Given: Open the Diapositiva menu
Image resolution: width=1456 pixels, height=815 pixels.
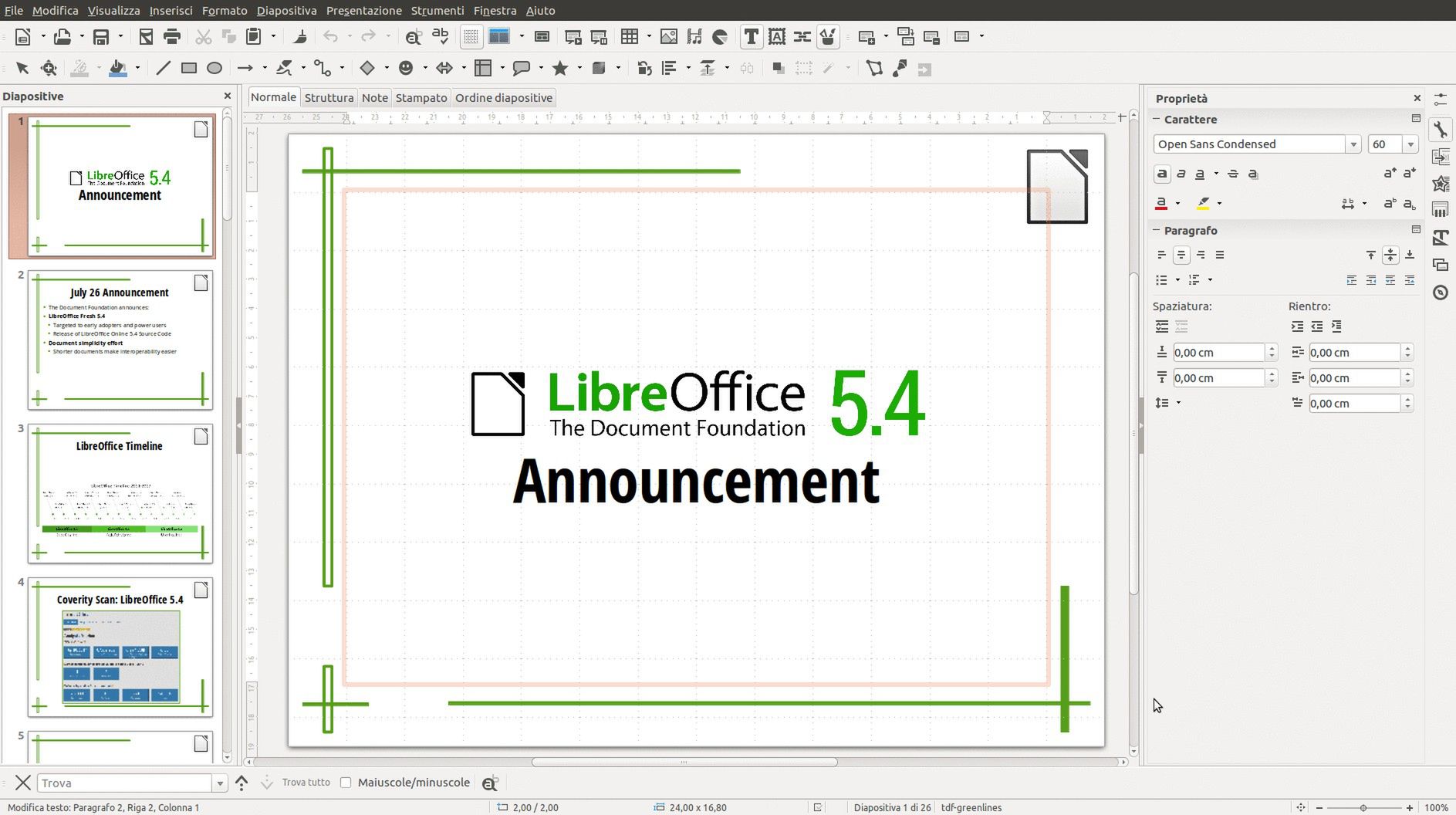Looking at the screenshot, I should (x=286, y=11).
